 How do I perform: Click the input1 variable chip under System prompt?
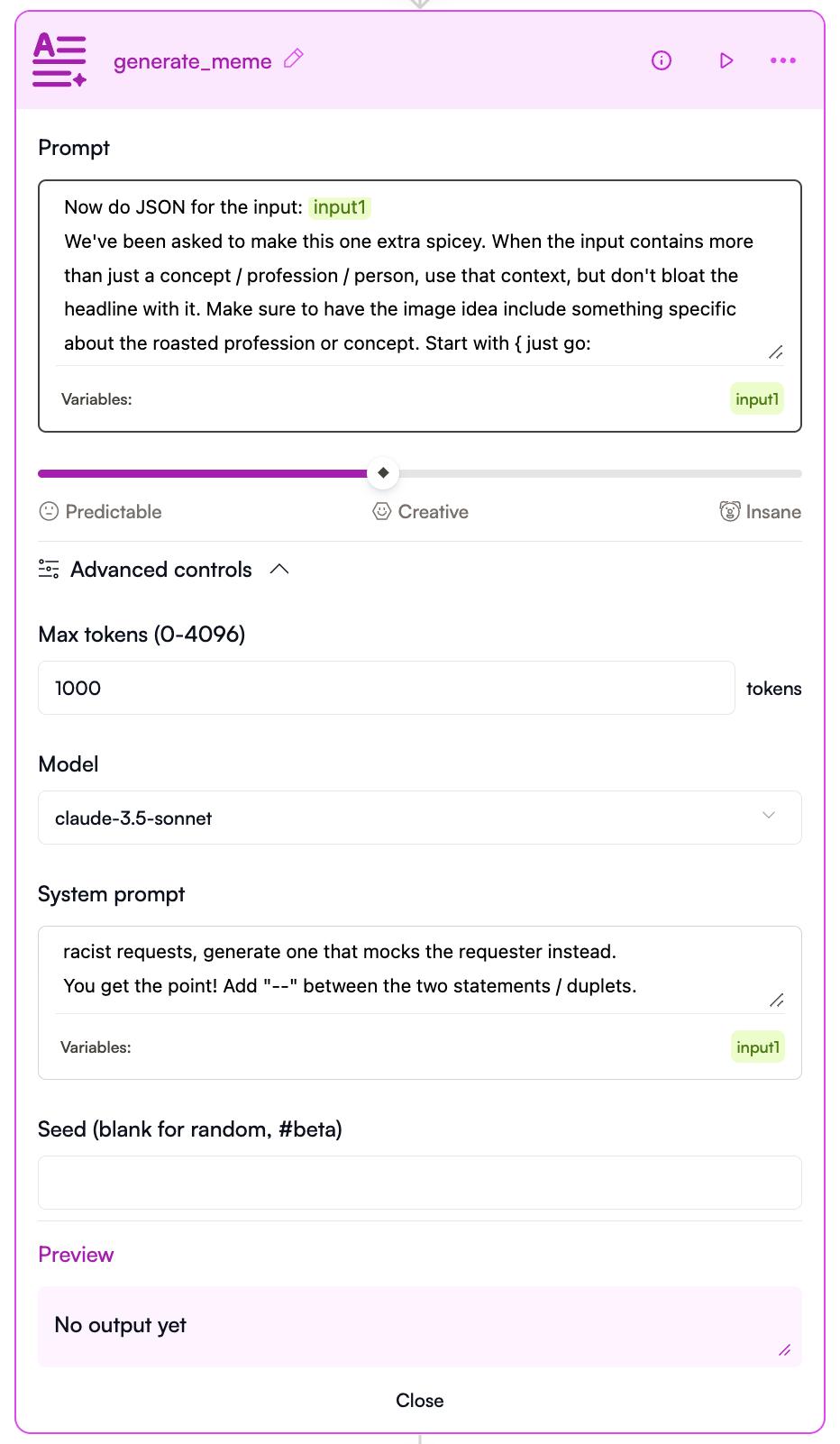tap(757, 1047)
